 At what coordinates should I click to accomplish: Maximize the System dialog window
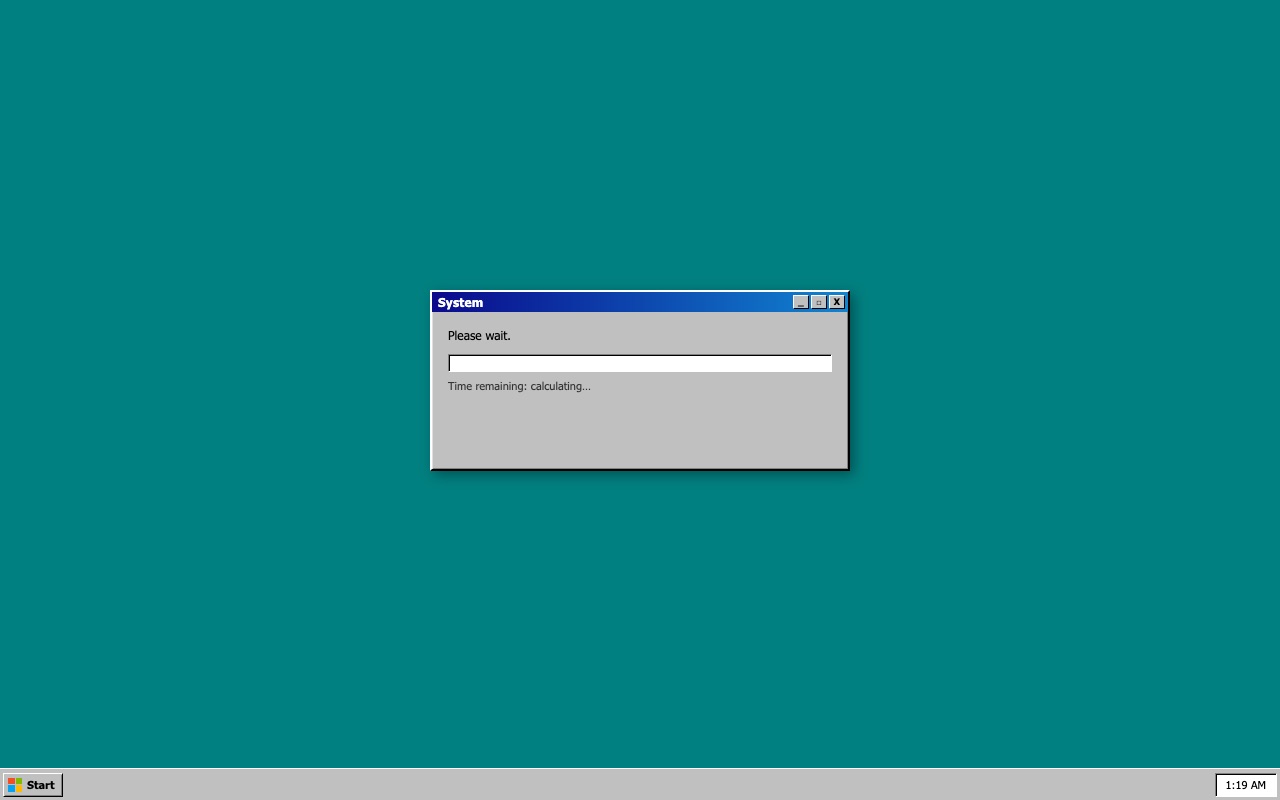point(819,302)
